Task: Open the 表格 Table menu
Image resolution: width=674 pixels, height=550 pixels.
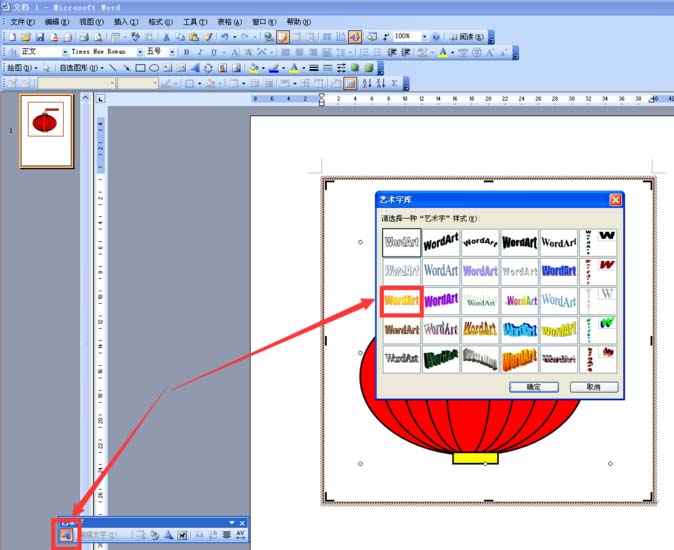Action: click(x=230, y=22)
